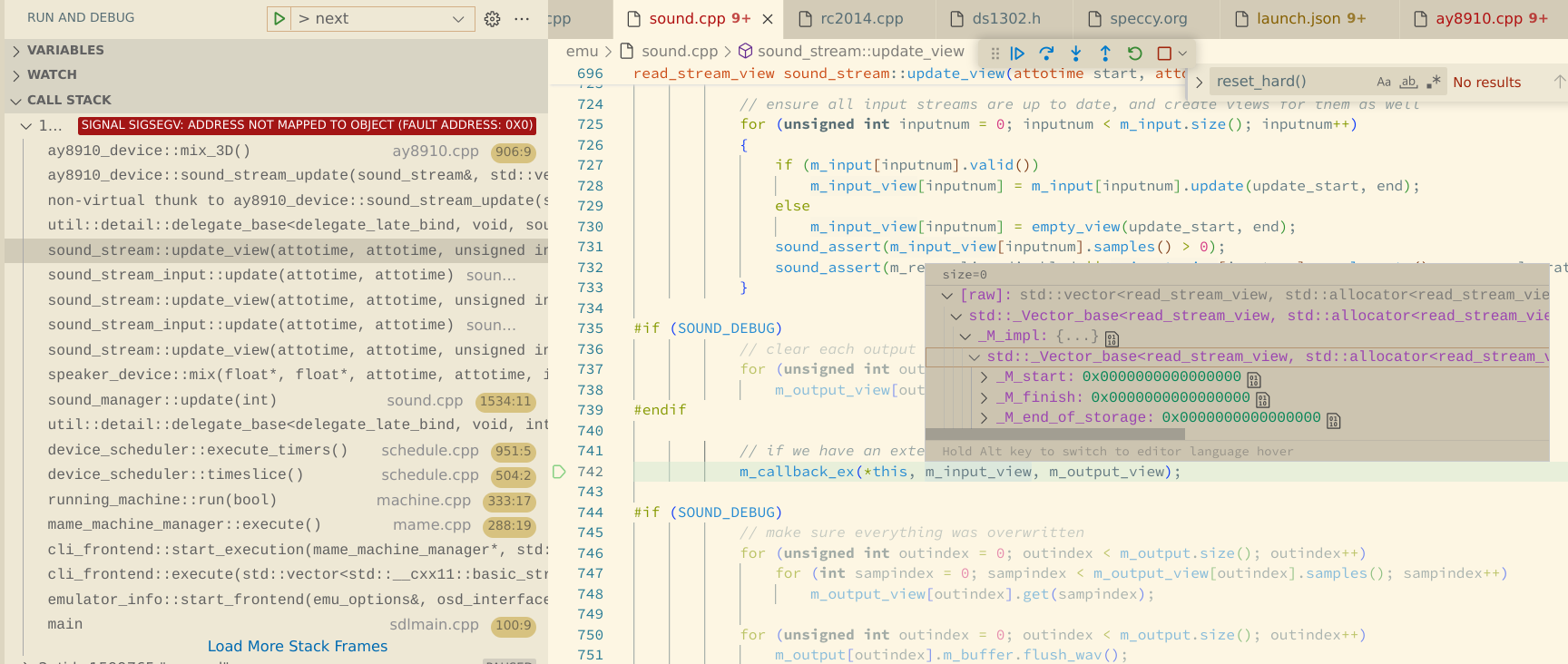Stop the debugger with red square
This screenshot has height=664, width=1568.
[1164, 54]
